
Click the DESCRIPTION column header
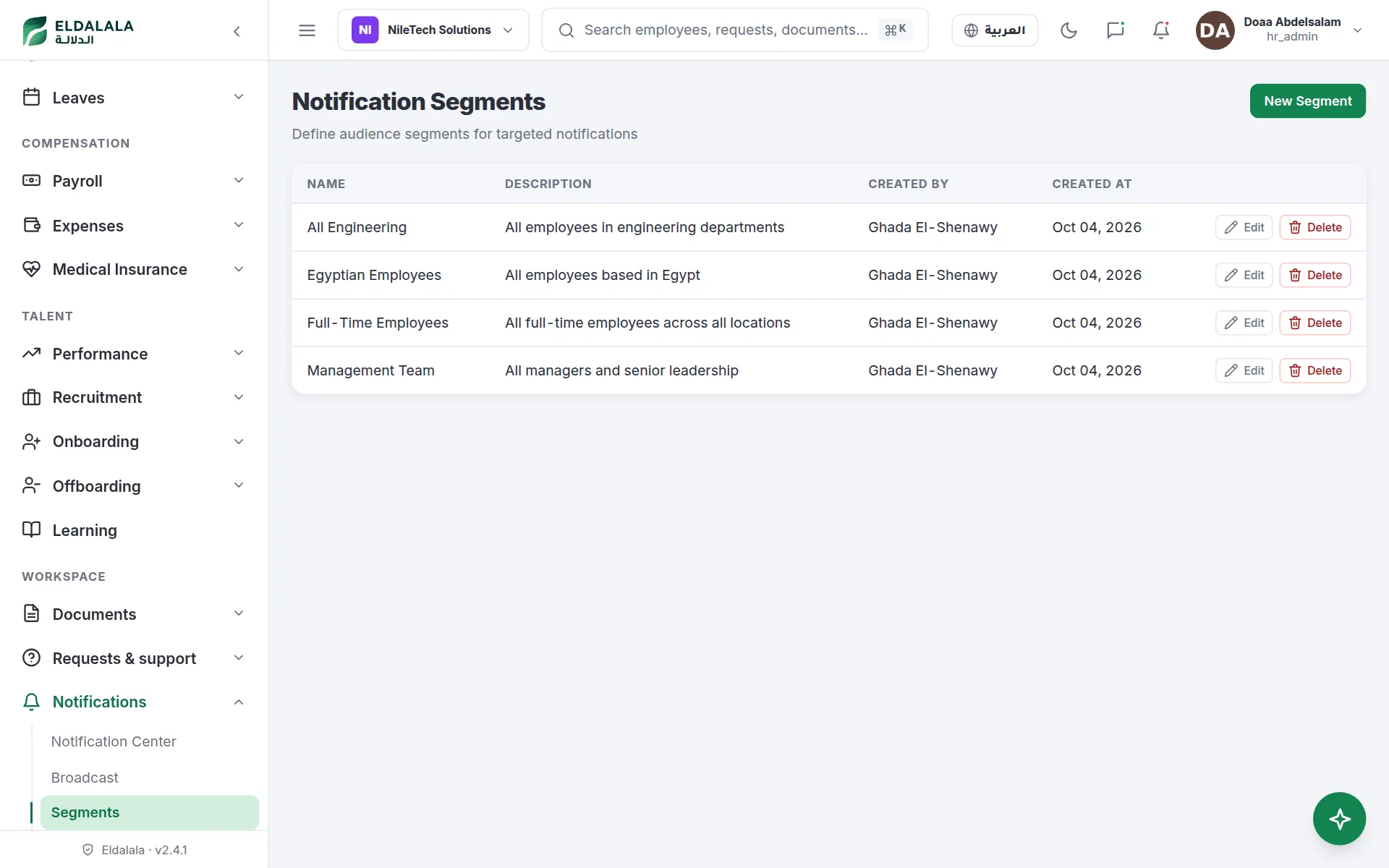(x=548, y=184)
